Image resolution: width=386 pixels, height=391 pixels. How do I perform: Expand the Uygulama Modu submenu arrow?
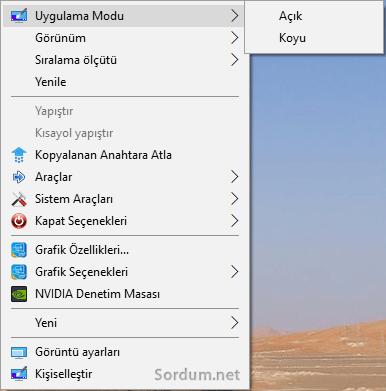pyautogui.click(x=235, y=16)
